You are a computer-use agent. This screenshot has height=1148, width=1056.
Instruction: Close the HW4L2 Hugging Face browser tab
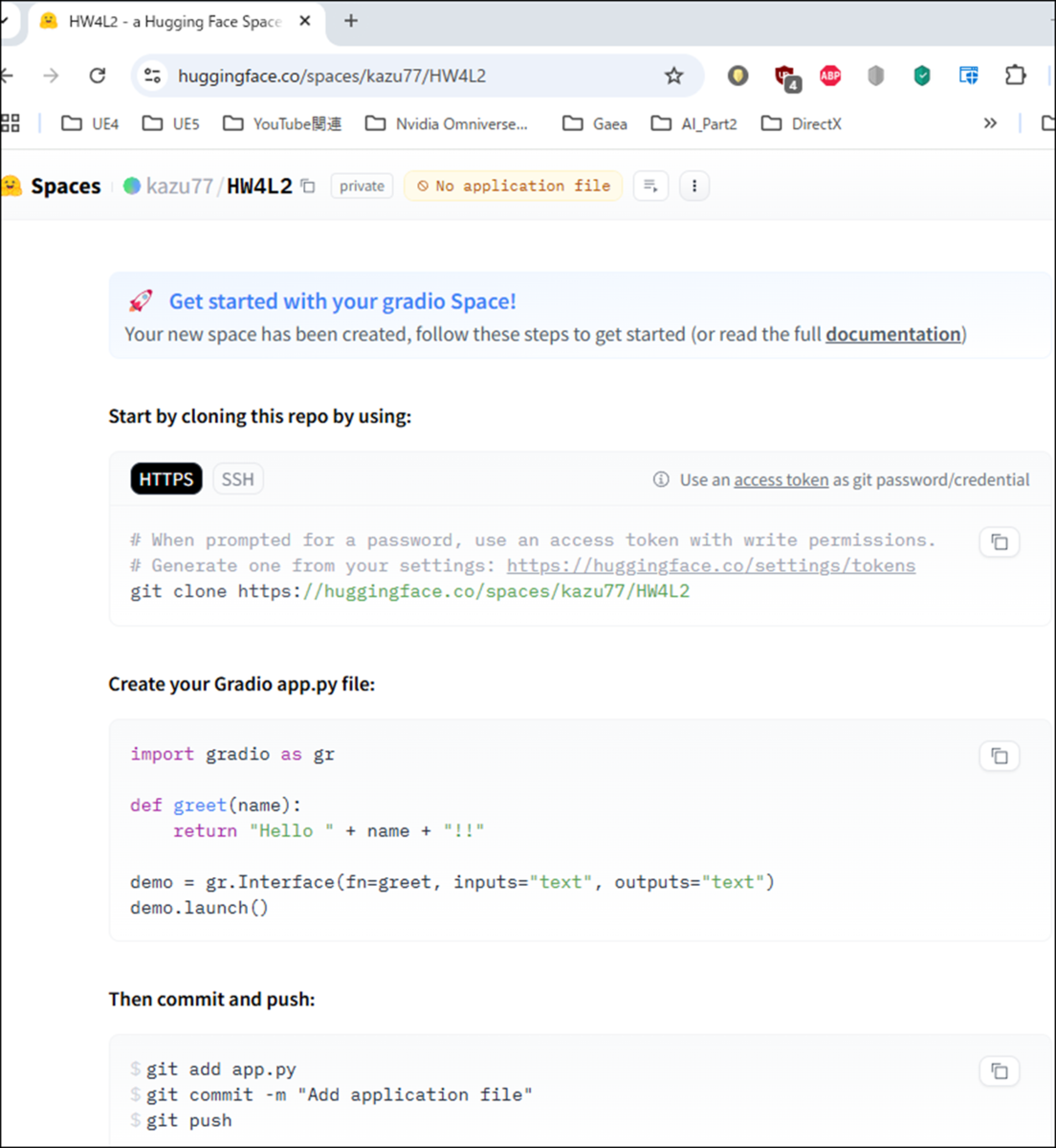305,21
